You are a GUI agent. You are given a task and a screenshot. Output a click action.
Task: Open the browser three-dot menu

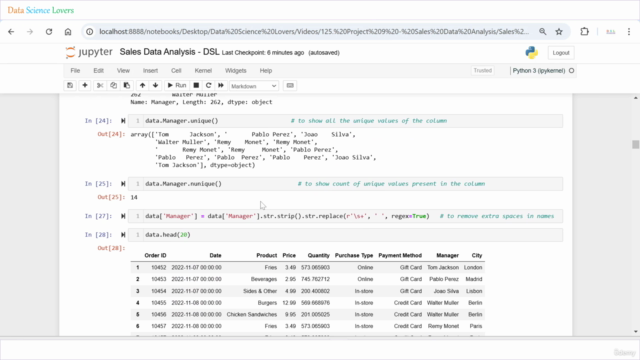coord(629,31)
